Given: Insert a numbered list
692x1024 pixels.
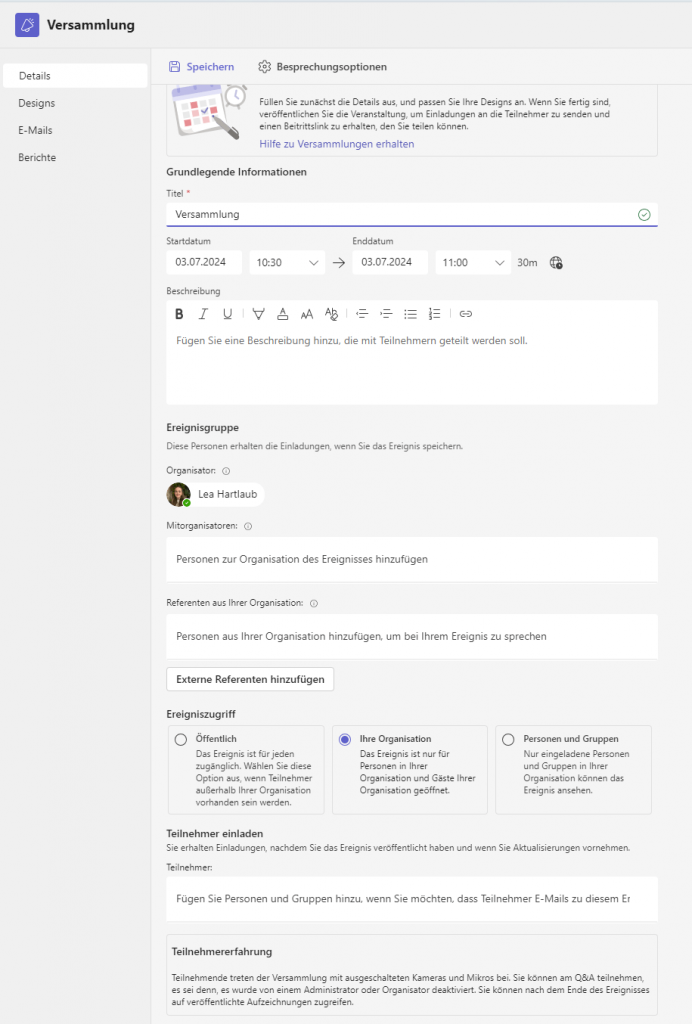Looking at the screenshot, I should click(x=434, y=314).
